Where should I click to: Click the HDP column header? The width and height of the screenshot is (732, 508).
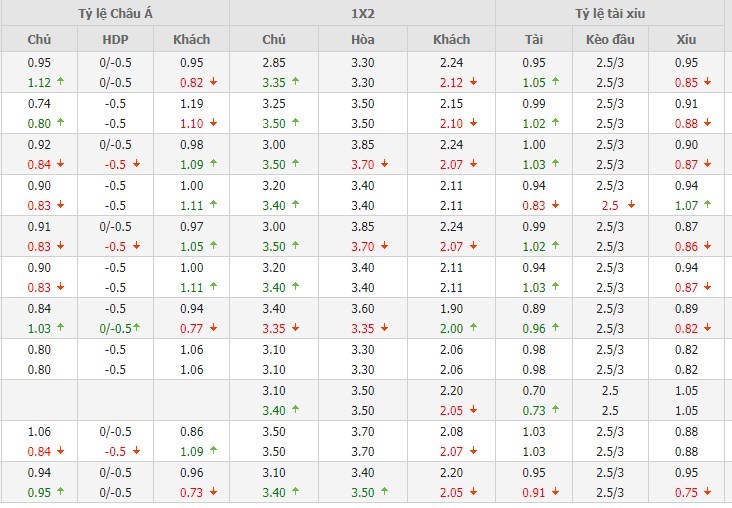pos(116,39)
